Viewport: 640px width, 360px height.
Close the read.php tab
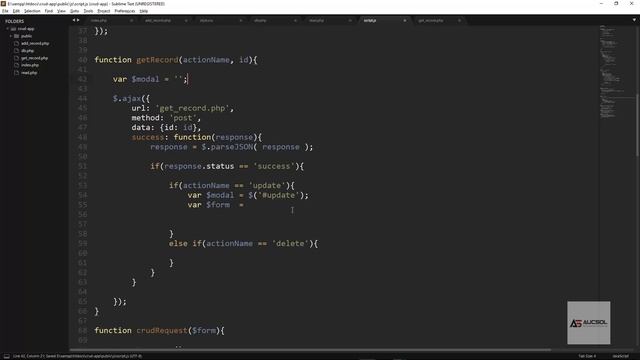(350, 20)
